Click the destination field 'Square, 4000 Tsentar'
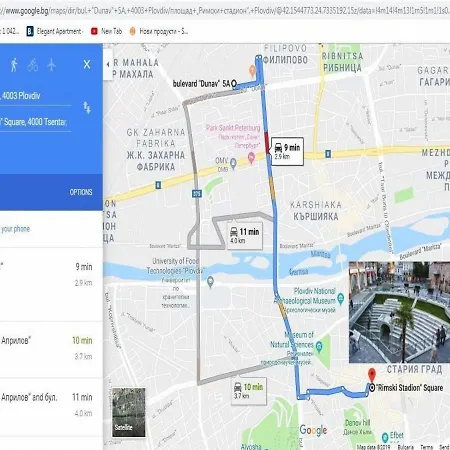The height and width of the screenshot is (450, 450). (x=35, y=123)
